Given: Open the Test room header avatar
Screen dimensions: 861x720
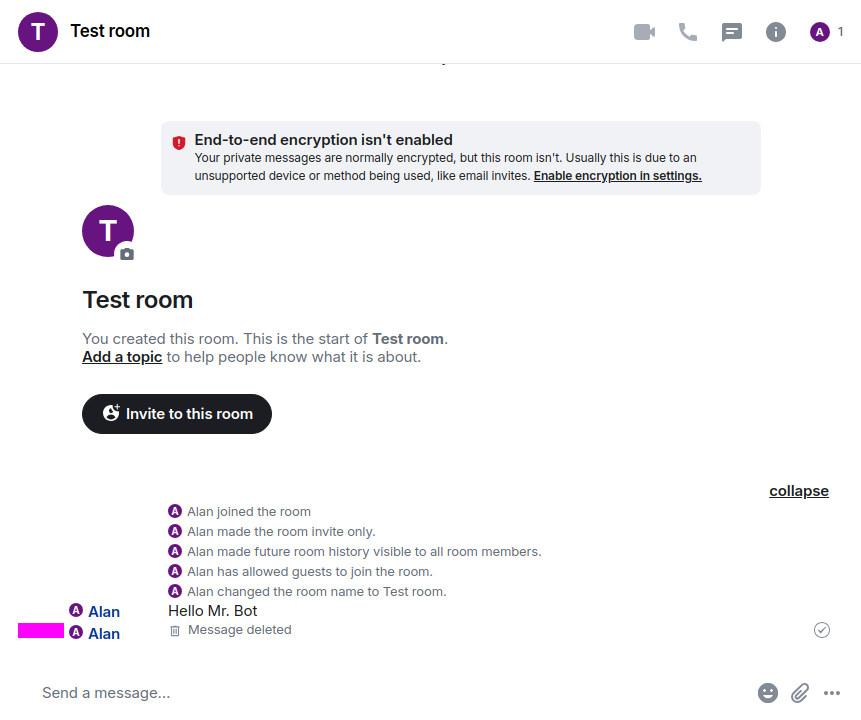Looking at the screenshot, I should tap(38, 32).
